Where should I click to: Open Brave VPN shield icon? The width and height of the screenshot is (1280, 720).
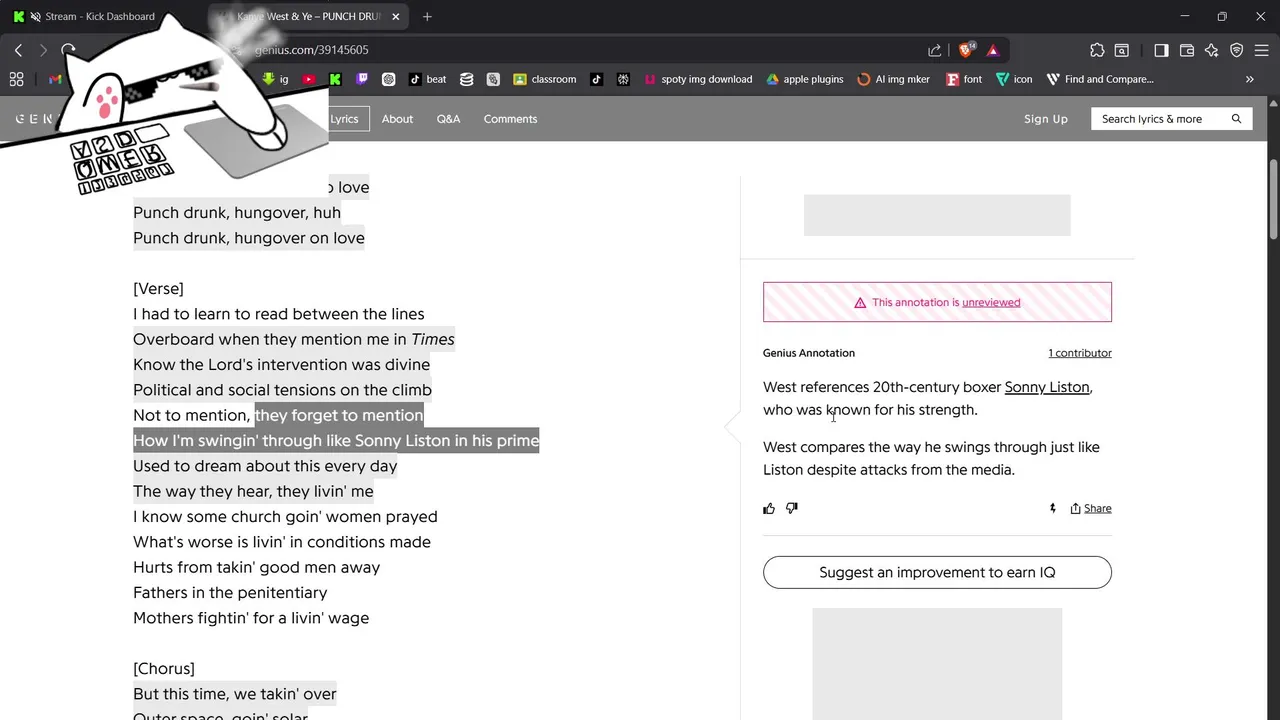click(1237, 50)
